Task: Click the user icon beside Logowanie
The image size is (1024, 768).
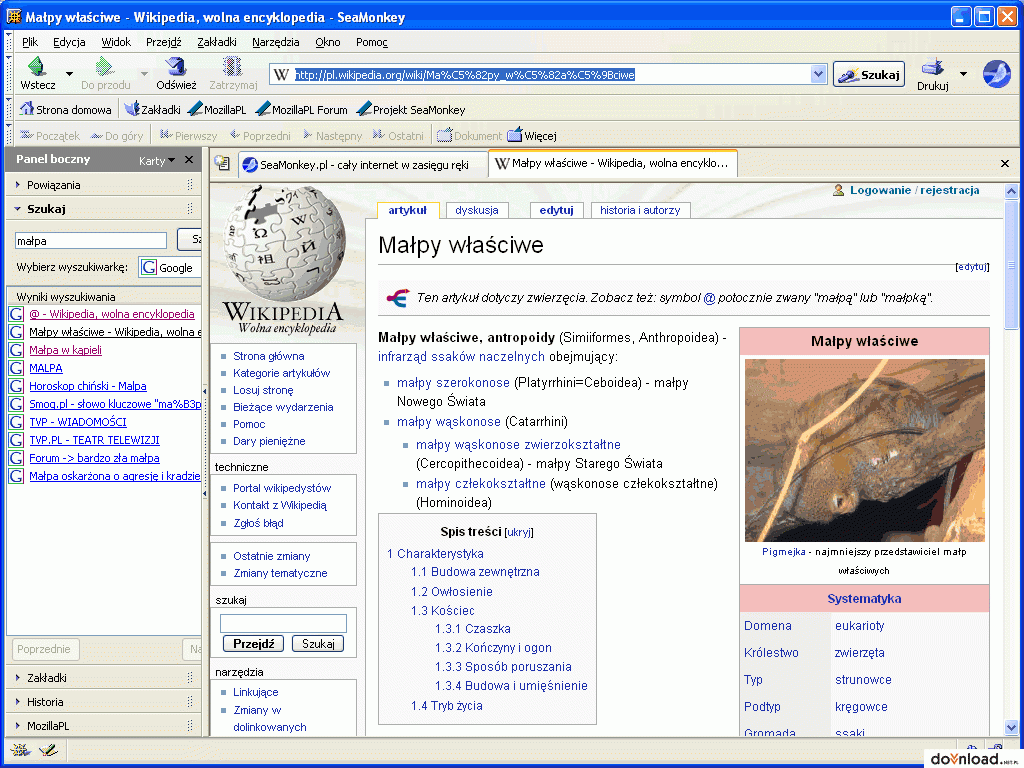Action: pyautogui.click(x=839, y=190)
